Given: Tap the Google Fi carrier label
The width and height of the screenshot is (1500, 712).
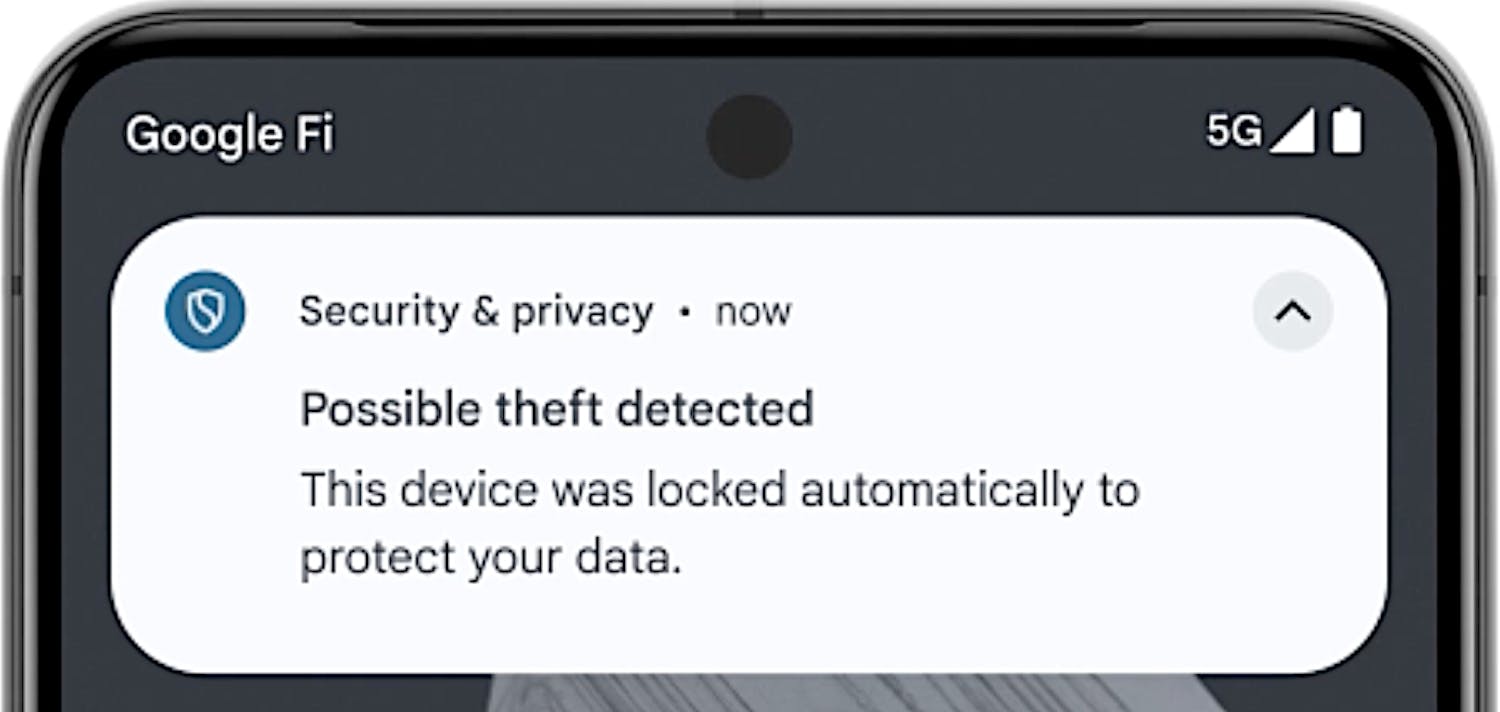Looking at the screenshot, I should (232, 132).
